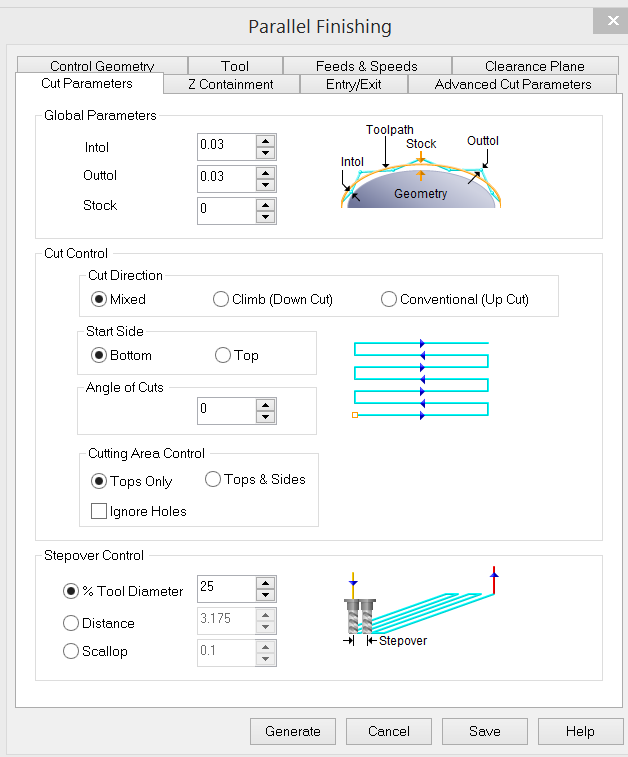The width and height of the screenshot is (628, 757).
Task: Increase the Intol value with up arrow
Action: pyautogui.click(x=265, y=141)
